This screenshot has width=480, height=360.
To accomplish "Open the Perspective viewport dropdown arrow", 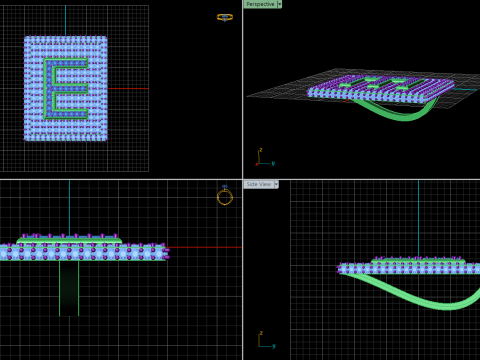I will [280, 4].
